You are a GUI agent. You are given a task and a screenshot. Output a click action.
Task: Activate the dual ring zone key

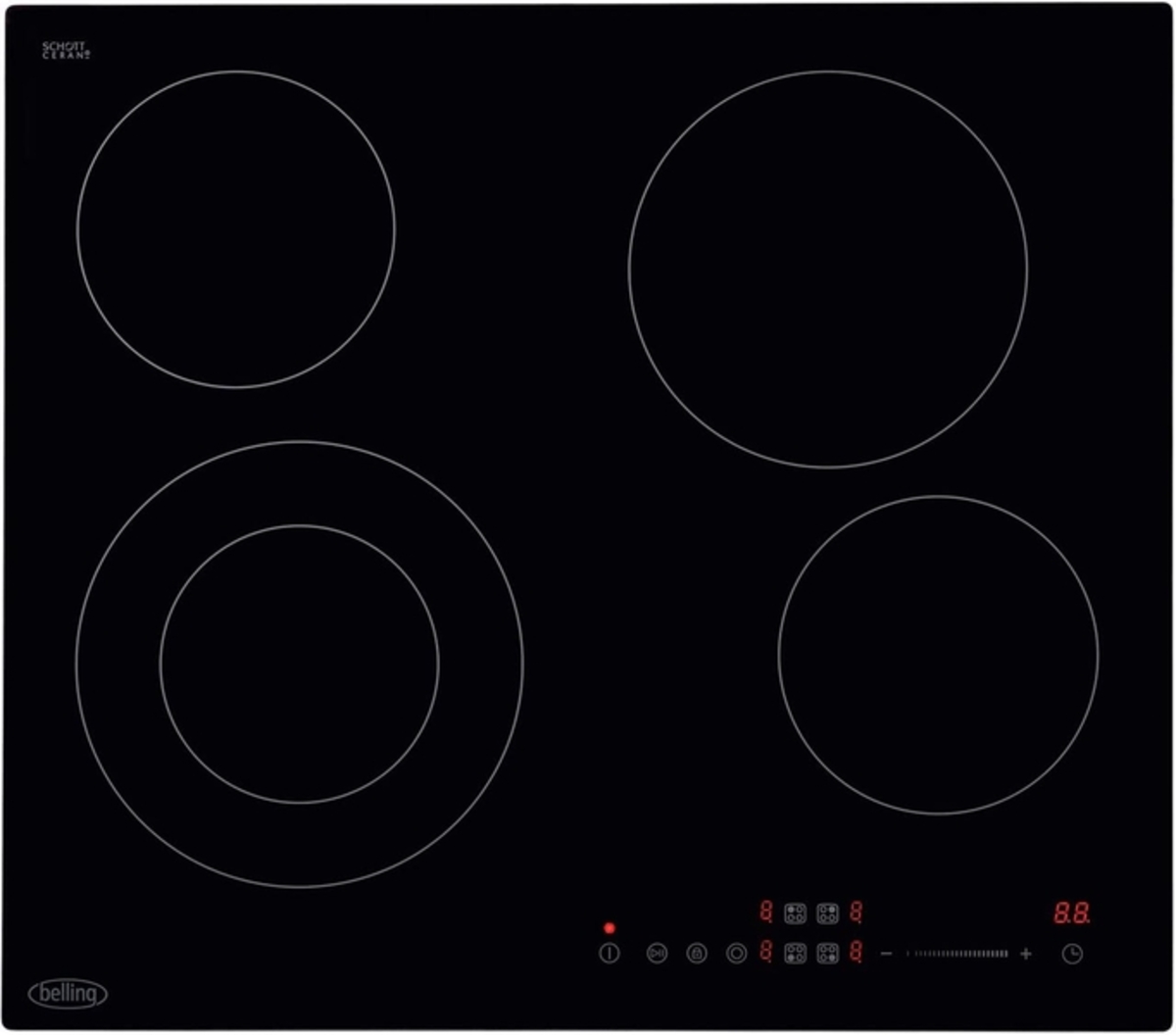737,954
